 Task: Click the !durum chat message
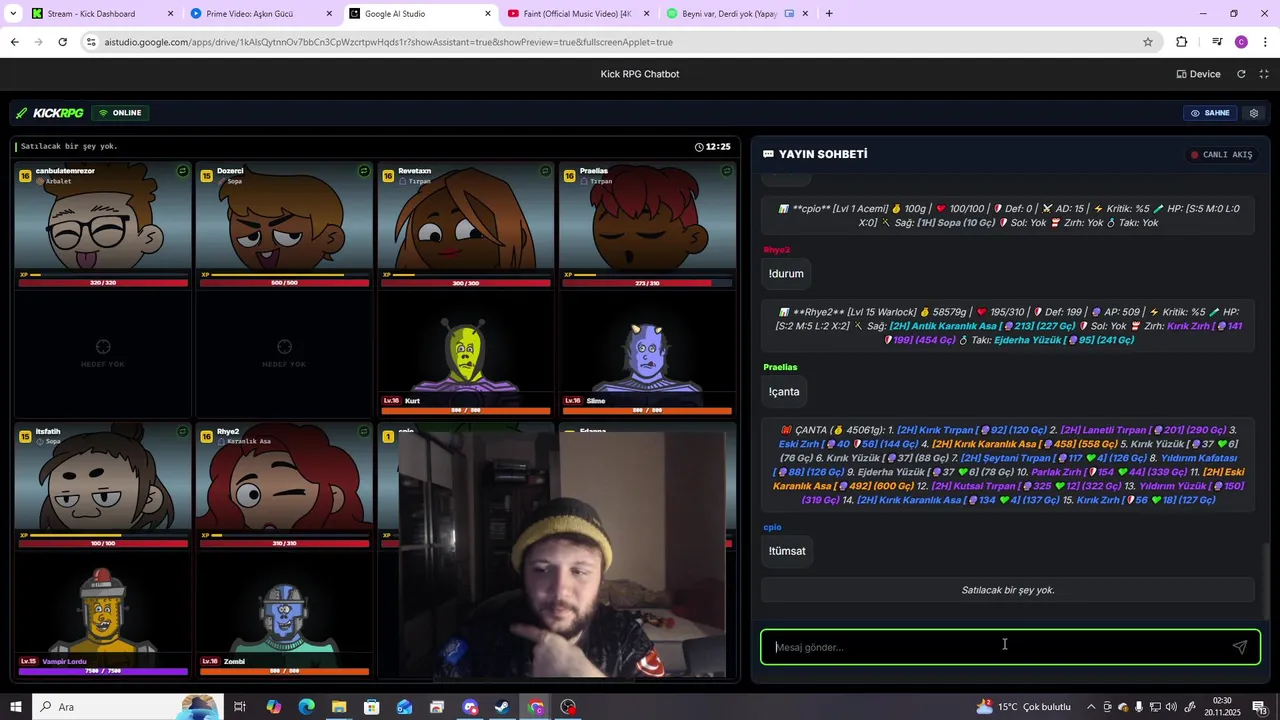tap(786, 273)
